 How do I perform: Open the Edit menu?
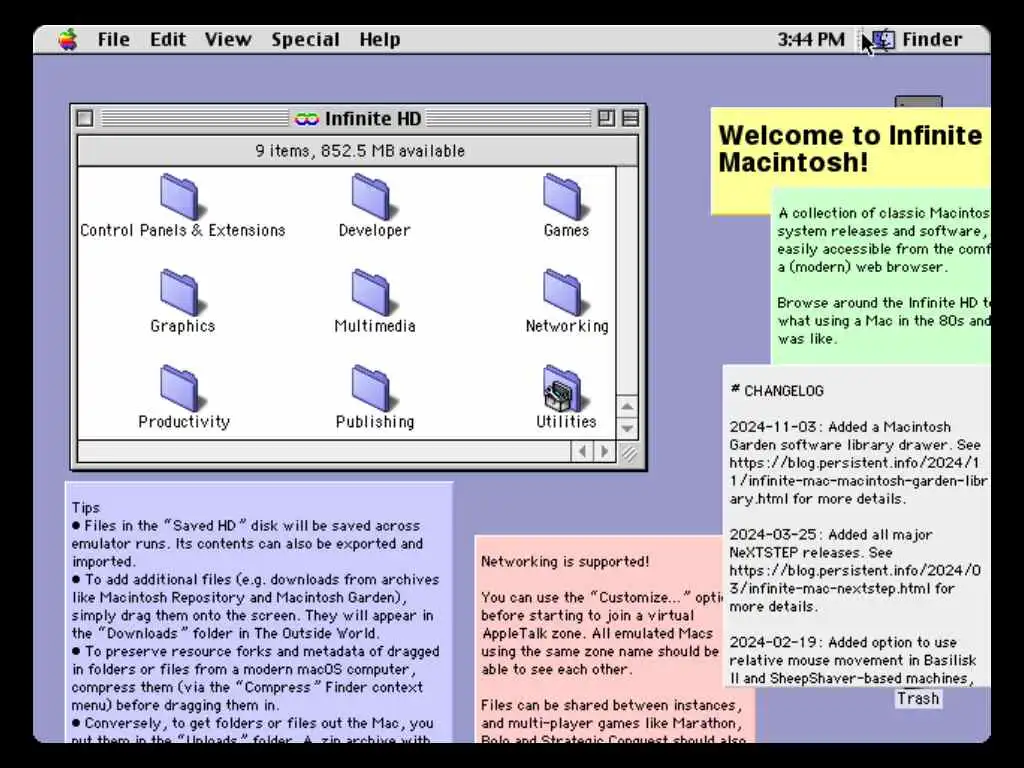pyautogui.click(x=168, y=40)
